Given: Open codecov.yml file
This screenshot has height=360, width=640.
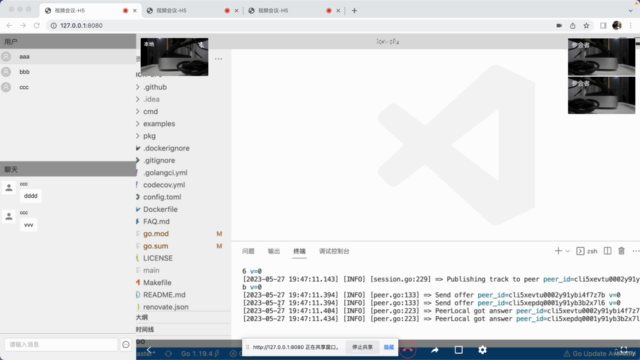Looking at the screenshot, I should [x=164, y=185].
